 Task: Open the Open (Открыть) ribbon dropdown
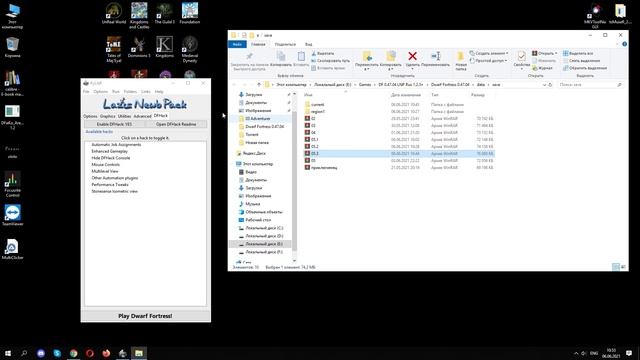(545, 53)
